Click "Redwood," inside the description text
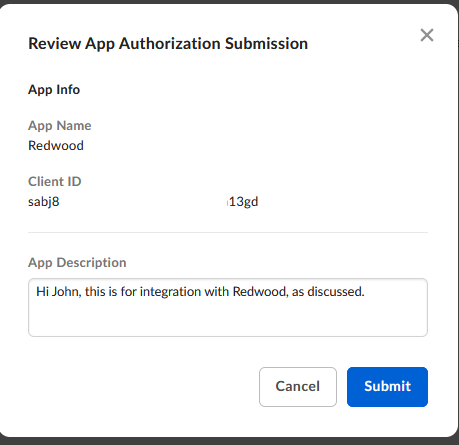This screenshot has height=445, width=459. 260,292
